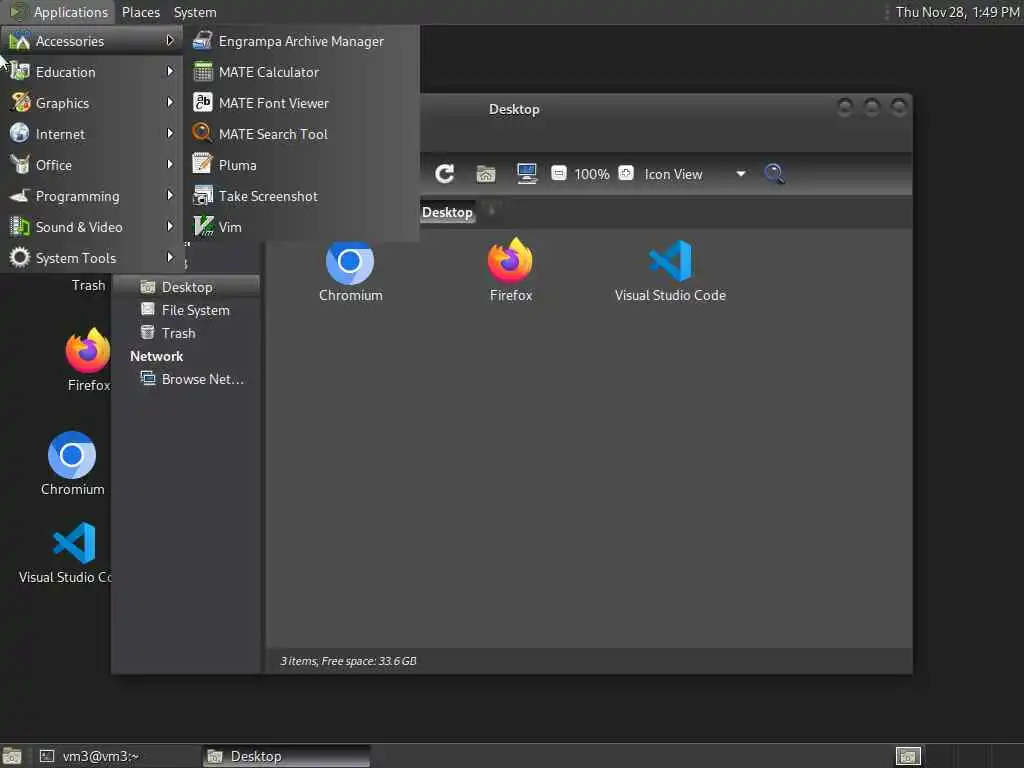Select Firefox icon in file manager window

tap(511, 270)
